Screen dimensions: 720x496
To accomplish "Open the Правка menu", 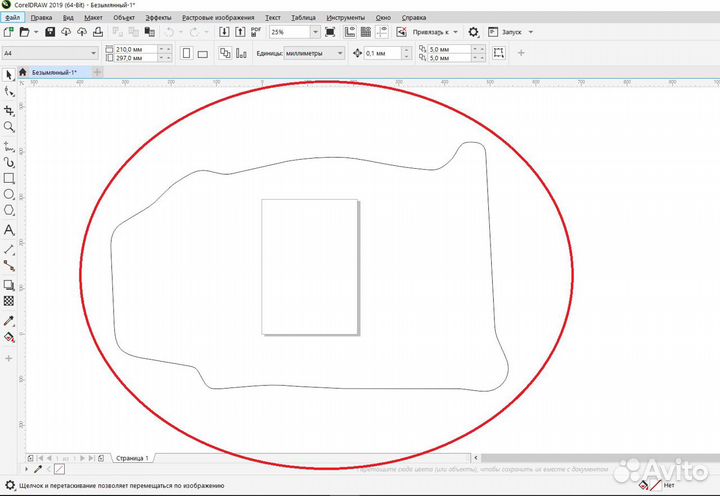I will [41, 17].
